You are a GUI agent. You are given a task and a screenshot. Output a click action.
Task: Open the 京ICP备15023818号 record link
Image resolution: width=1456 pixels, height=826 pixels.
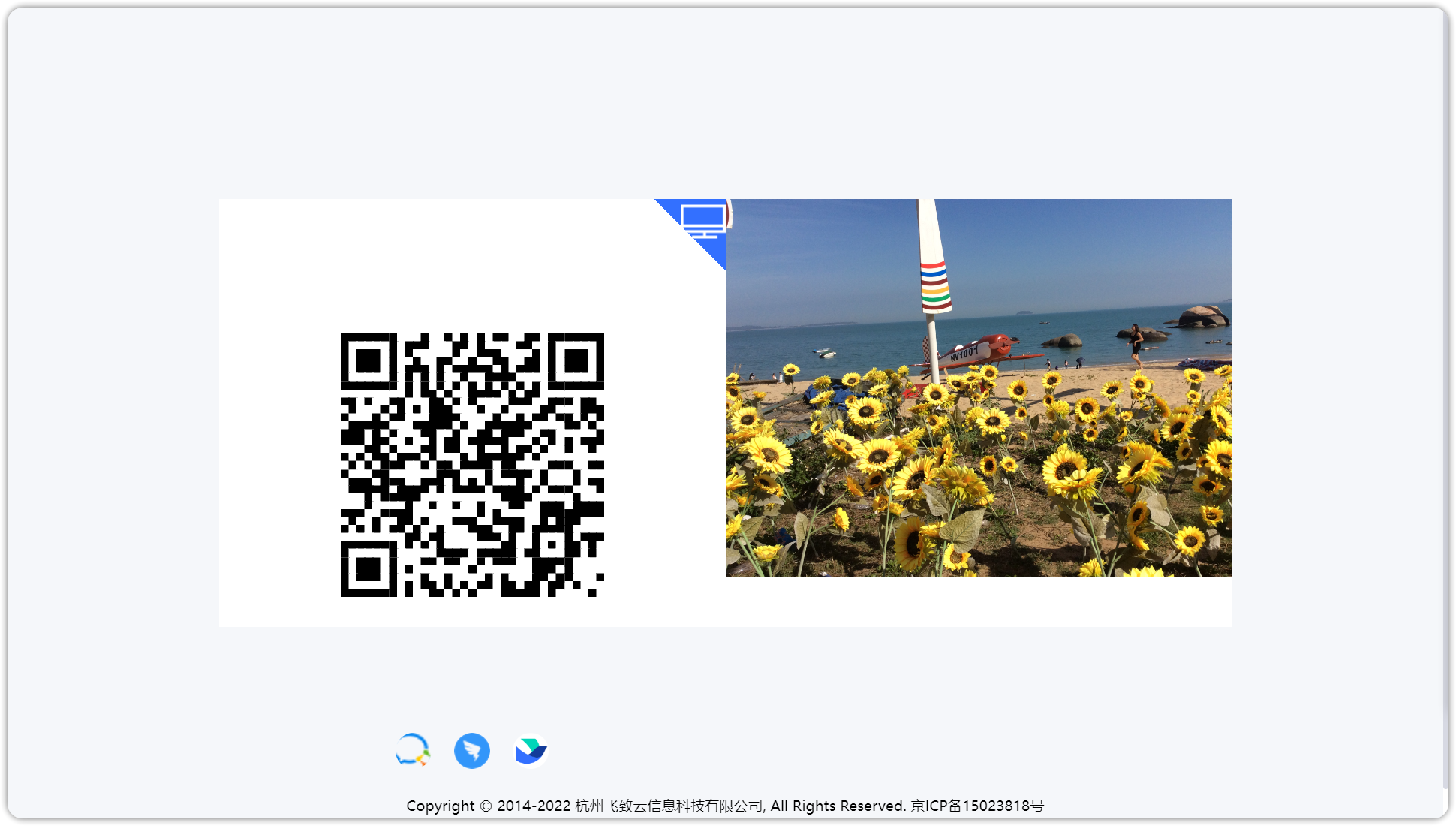click(977, 806)
